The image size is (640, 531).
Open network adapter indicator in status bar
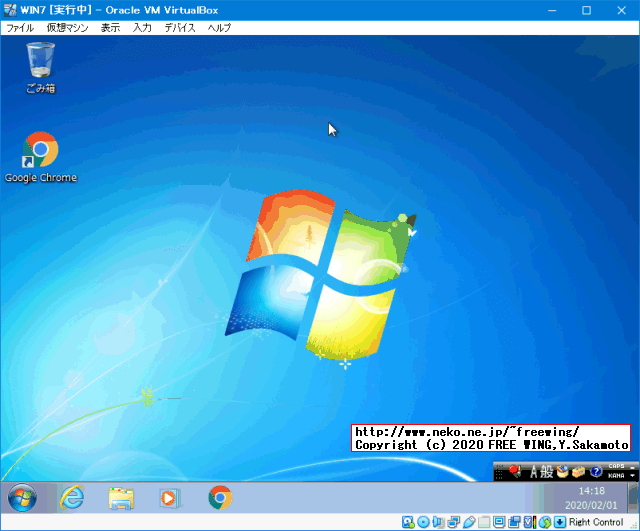(x=453, y=522)
